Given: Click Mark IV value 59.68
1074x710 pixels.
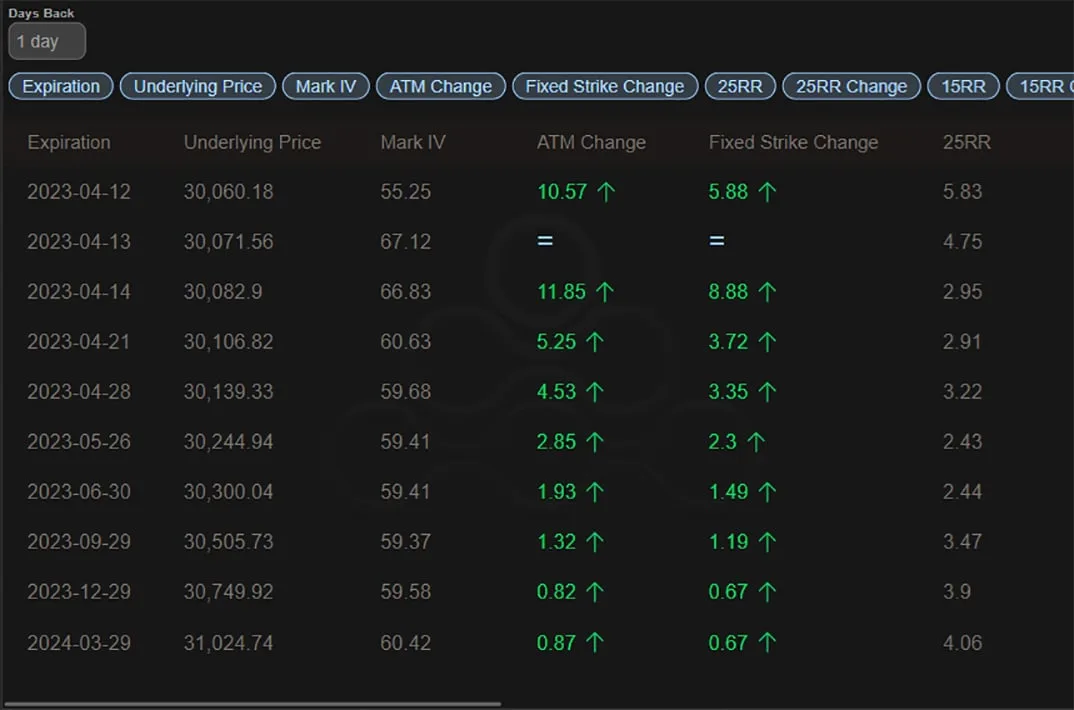Looking at the screenshot, I should pyautogui.click(x=405, y=392).
